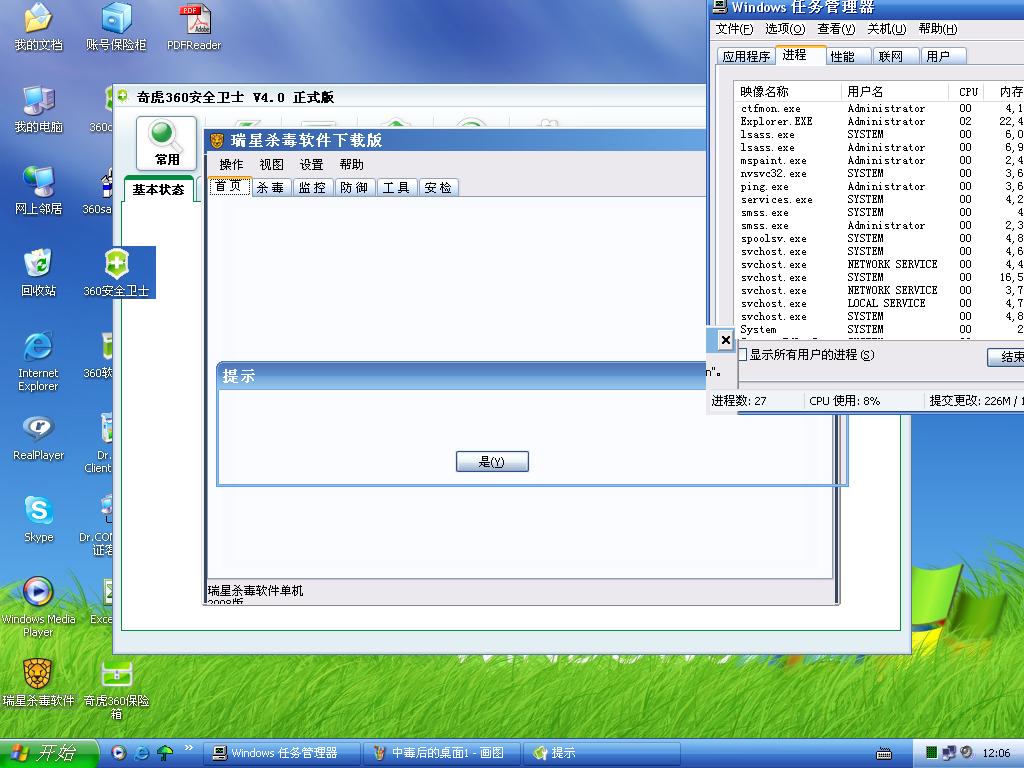Close the small popup with the X button

726,340
